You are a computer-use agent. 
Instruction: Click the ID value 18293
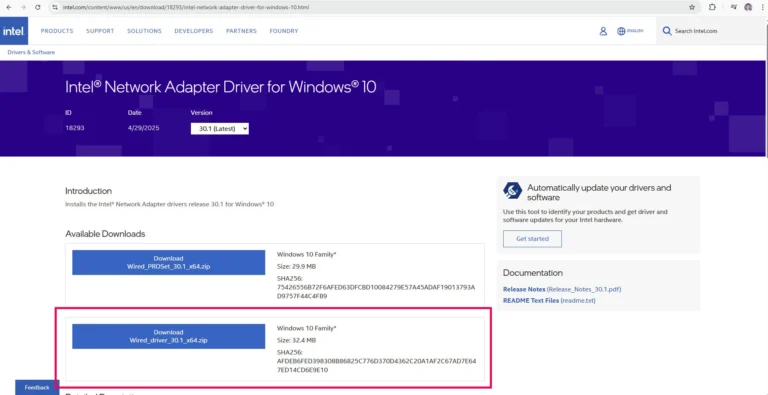[75, 128]
